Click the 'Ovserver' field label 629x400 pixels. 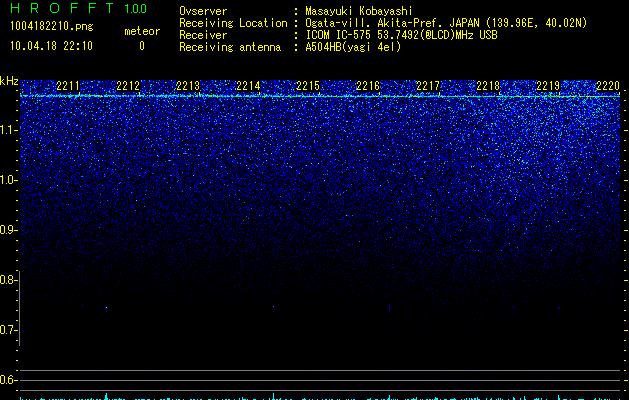[x=203, y=11]
